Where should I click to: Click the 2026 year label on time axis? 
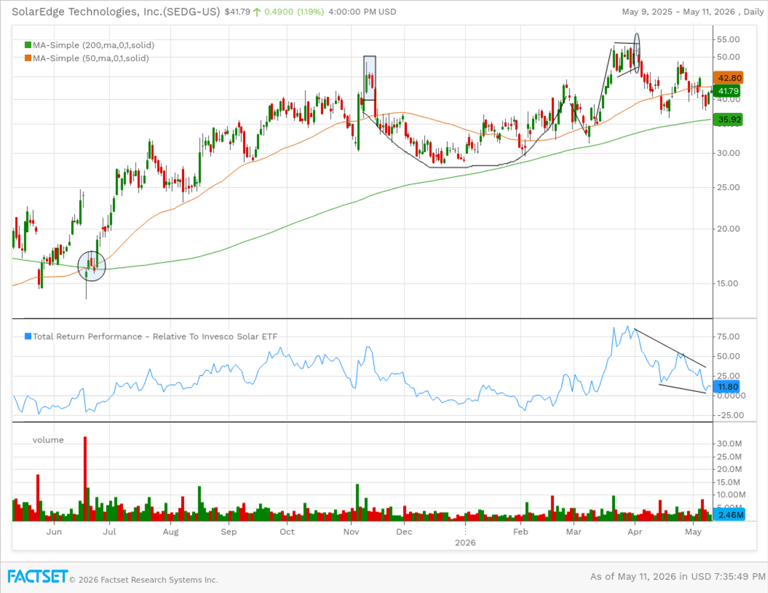click(465, 543)
